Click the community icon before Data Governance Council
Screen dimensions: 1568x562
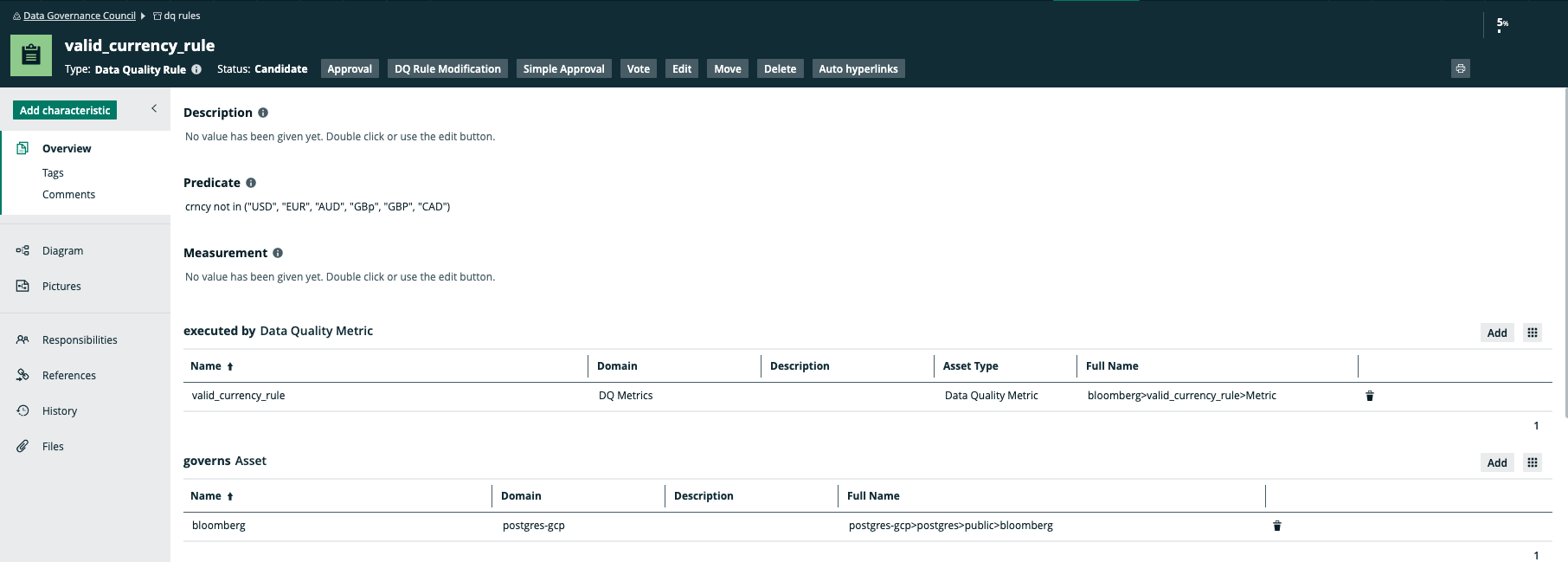pyautogui.click(x=16, y=16)
